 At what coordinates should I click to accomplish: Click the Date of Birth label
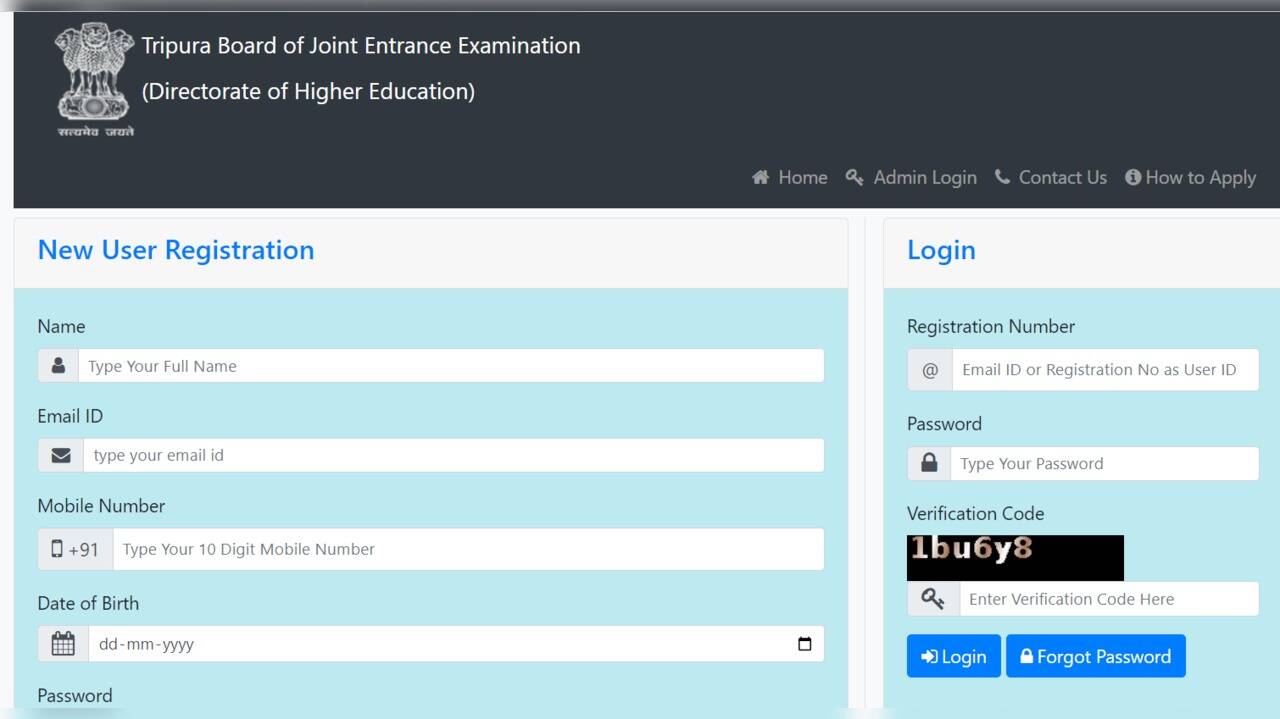point(88,603)
